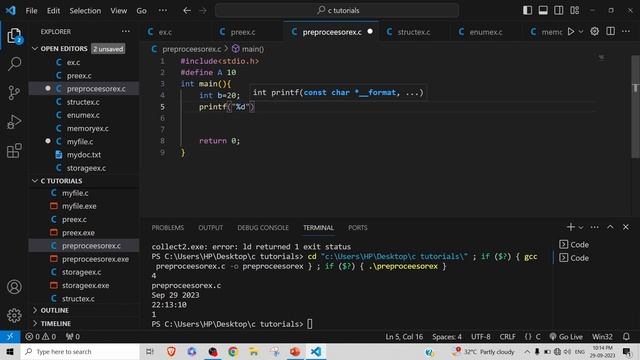640x360 pixels.
Task: Change indentation via 'Spaces: 4'
Action: click(x=447, y=337)
